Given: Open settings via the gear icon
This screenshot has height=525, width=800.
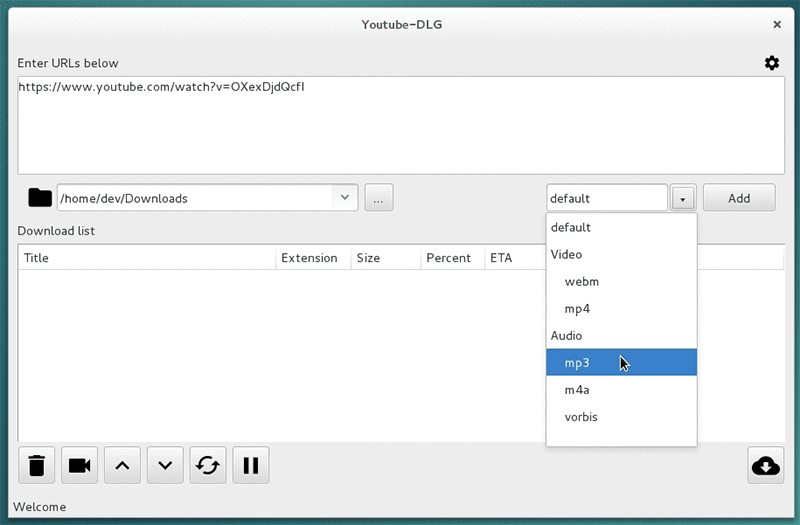Looking at the screenshot, I should (771, 63).
